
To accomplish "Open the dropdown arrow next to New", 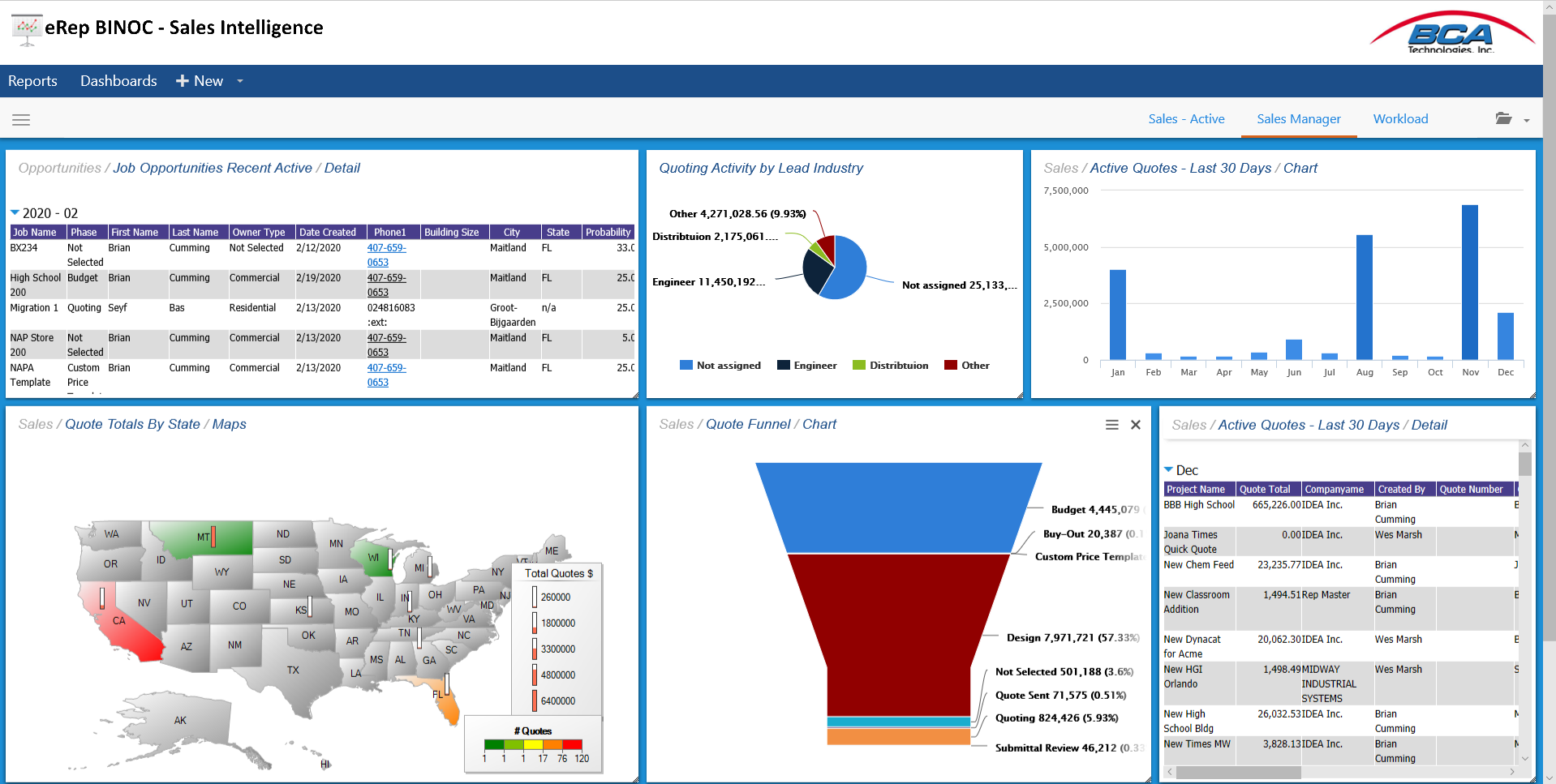I will [x=240, y=81].
